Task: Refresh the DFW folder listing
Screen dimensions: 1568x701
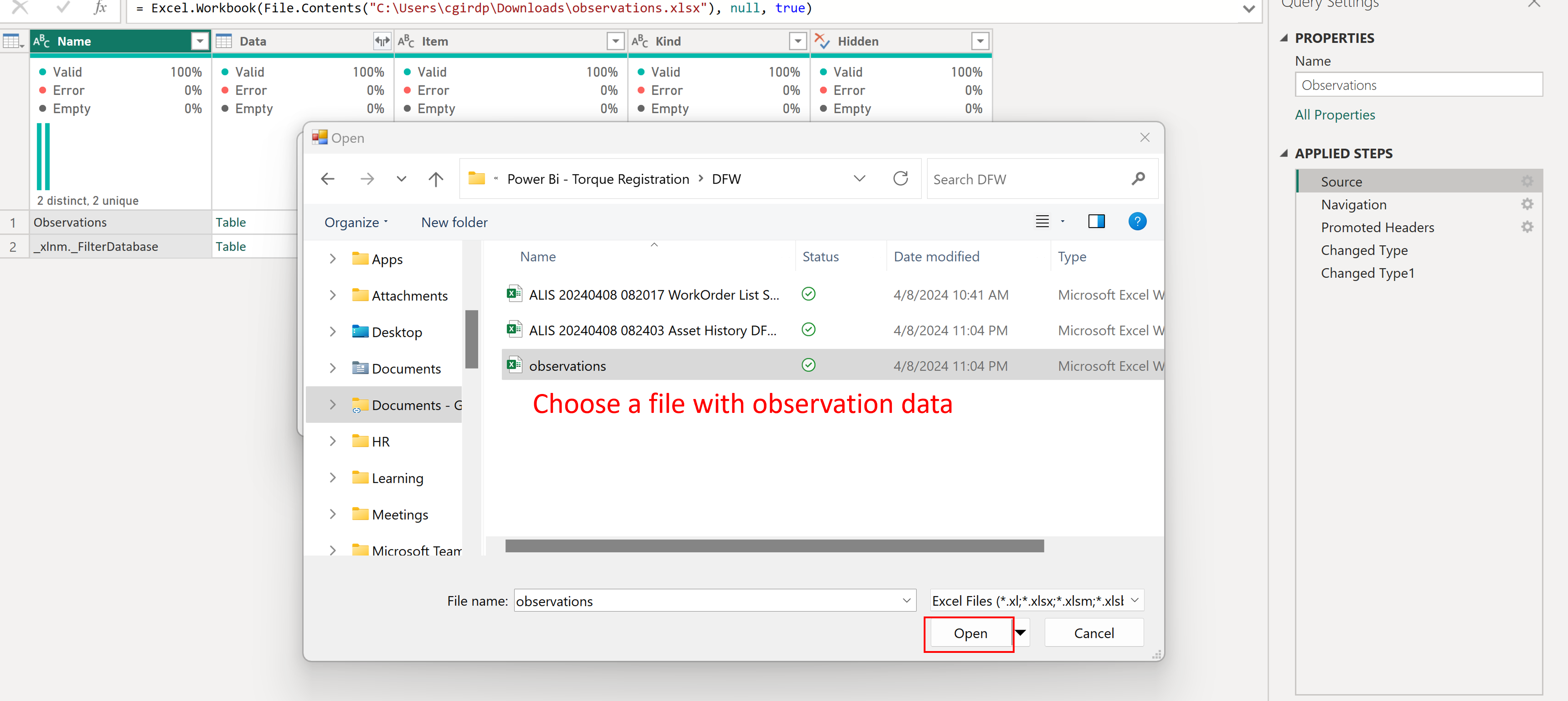Action: 900,178
